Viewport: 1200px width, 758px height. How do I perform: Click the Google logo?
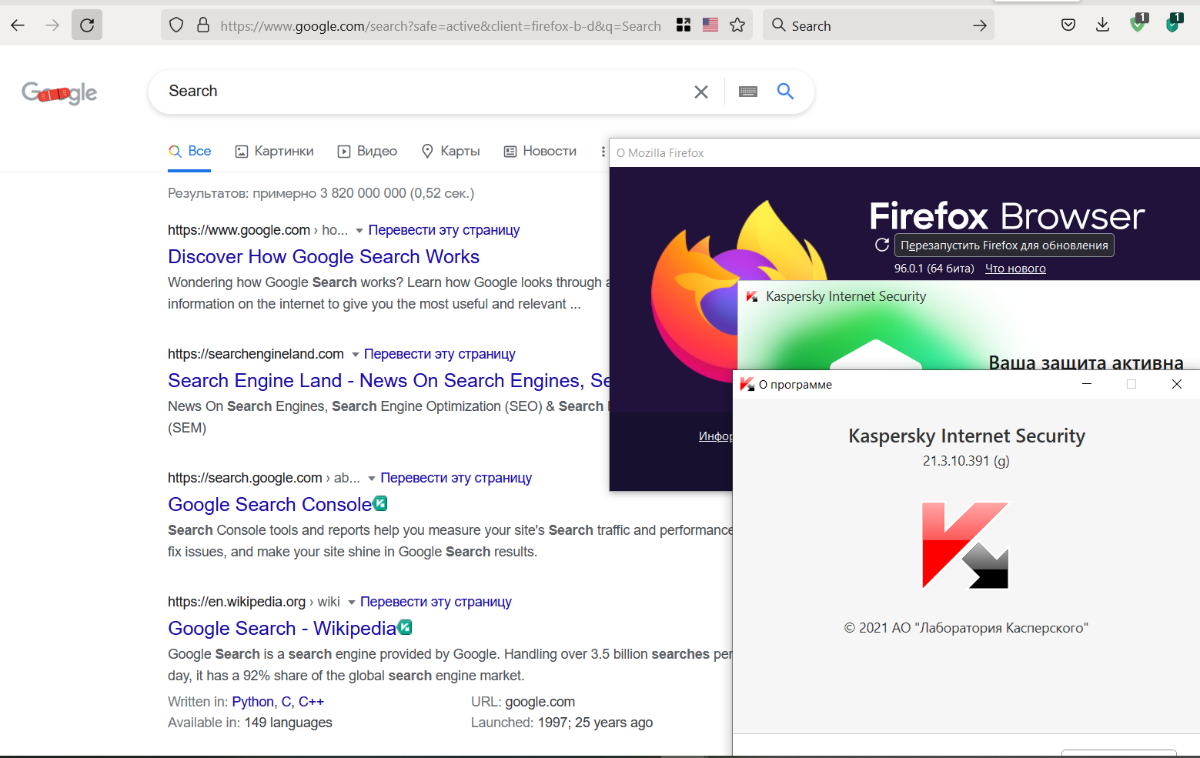(x=59, y=94)
